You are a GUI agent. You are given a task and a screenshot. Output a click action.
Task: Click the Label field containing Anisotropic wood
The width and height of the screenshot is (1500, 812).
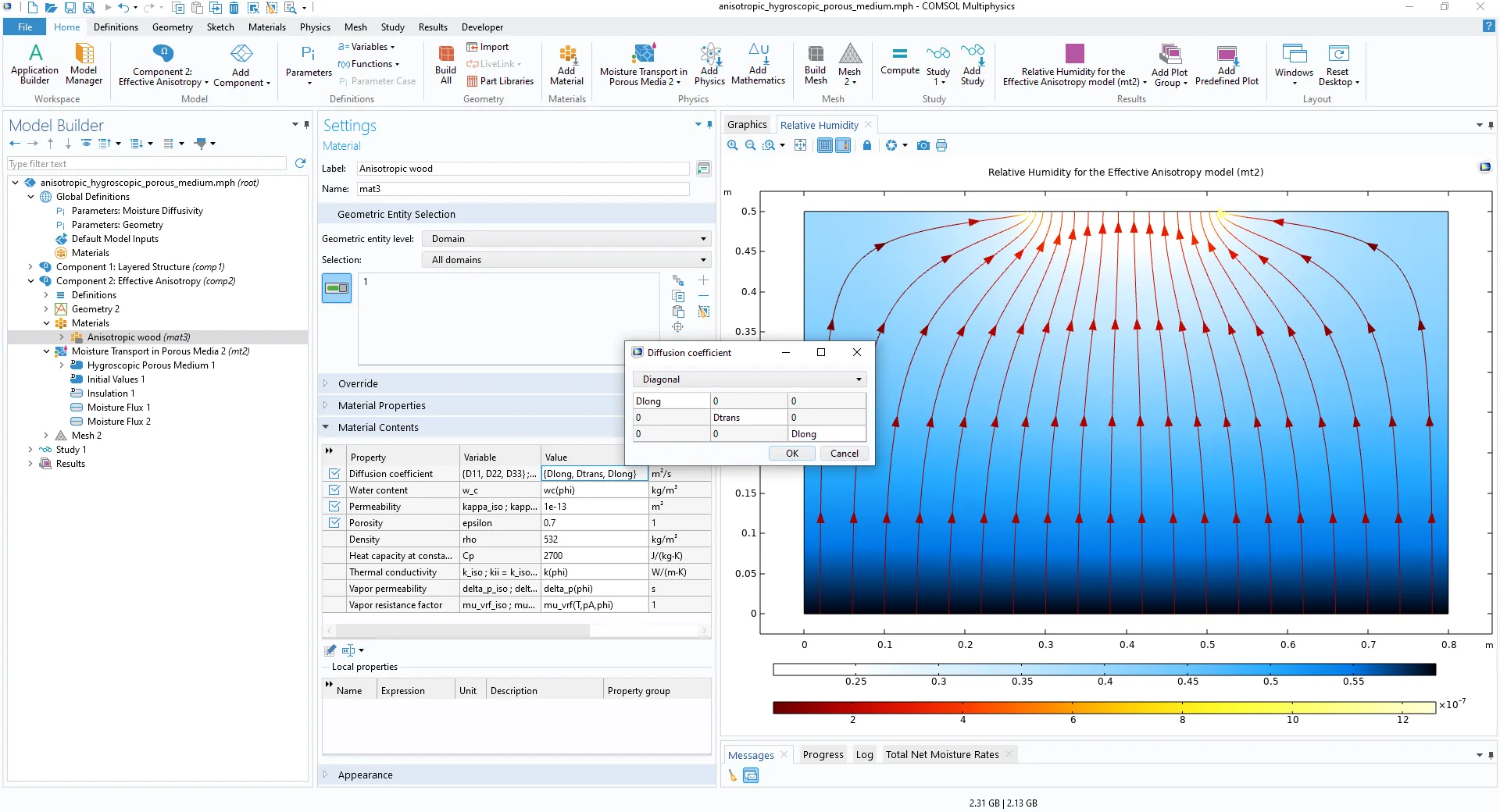click(522, 169)
